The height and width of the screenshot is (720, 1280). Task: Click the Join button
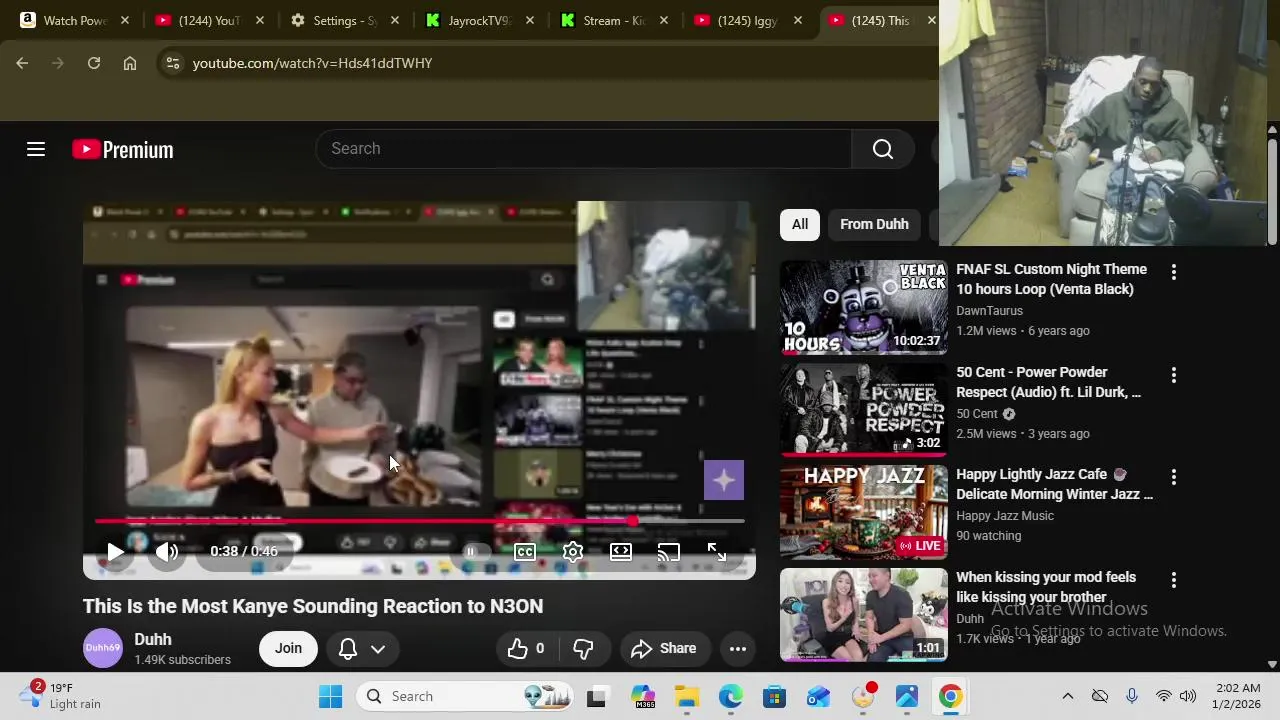tap(288, 648)
